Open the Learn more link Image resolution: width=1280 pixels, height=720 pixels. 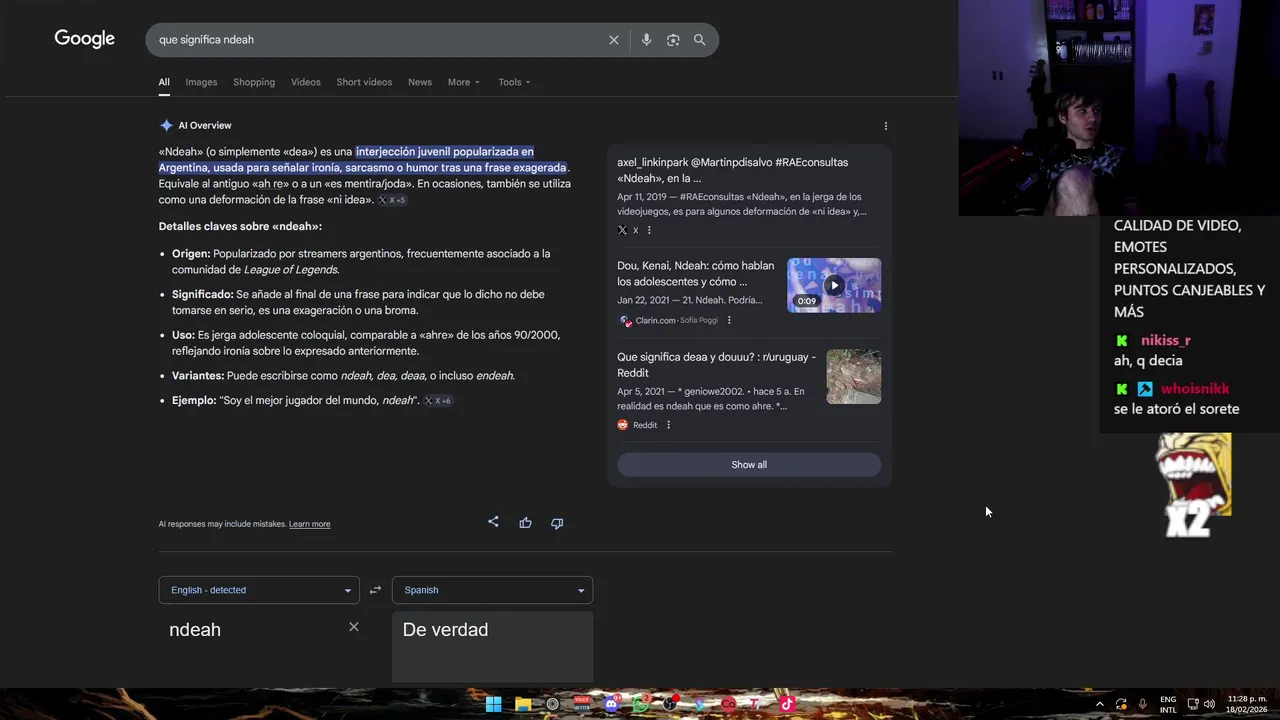point(309,524)
